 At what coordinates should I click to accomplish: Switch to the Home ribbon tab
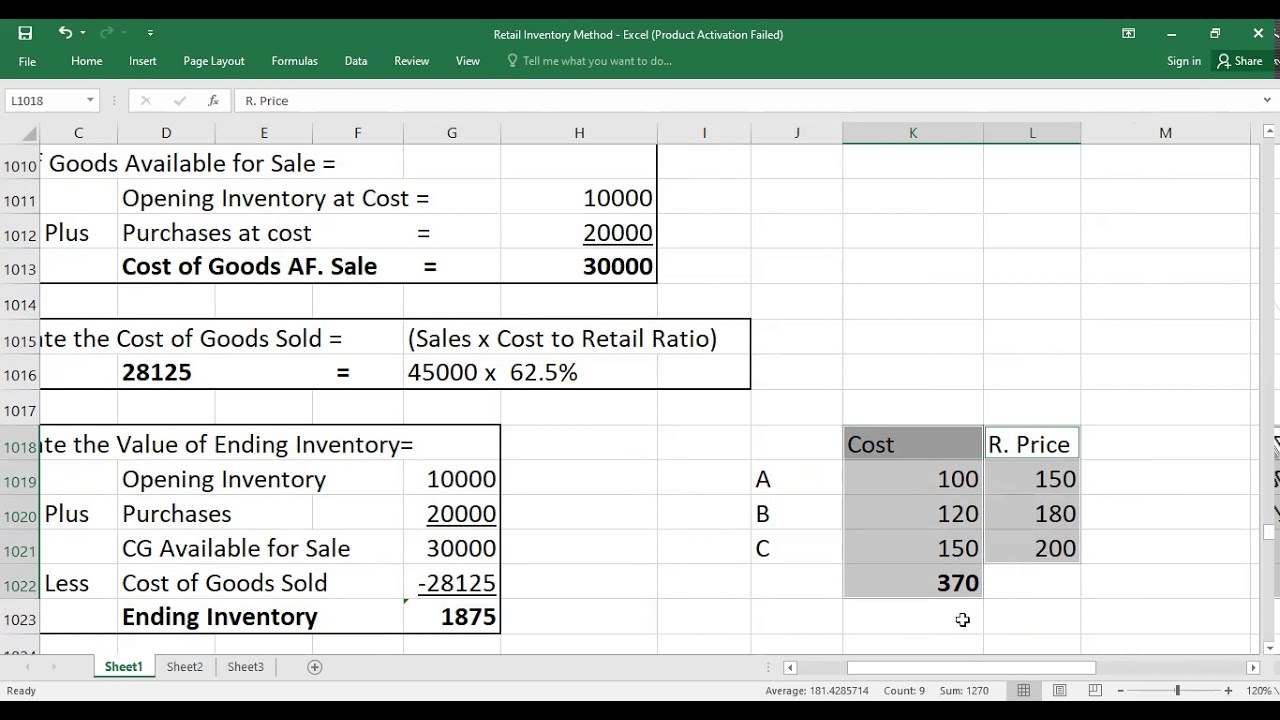[87, 61]
